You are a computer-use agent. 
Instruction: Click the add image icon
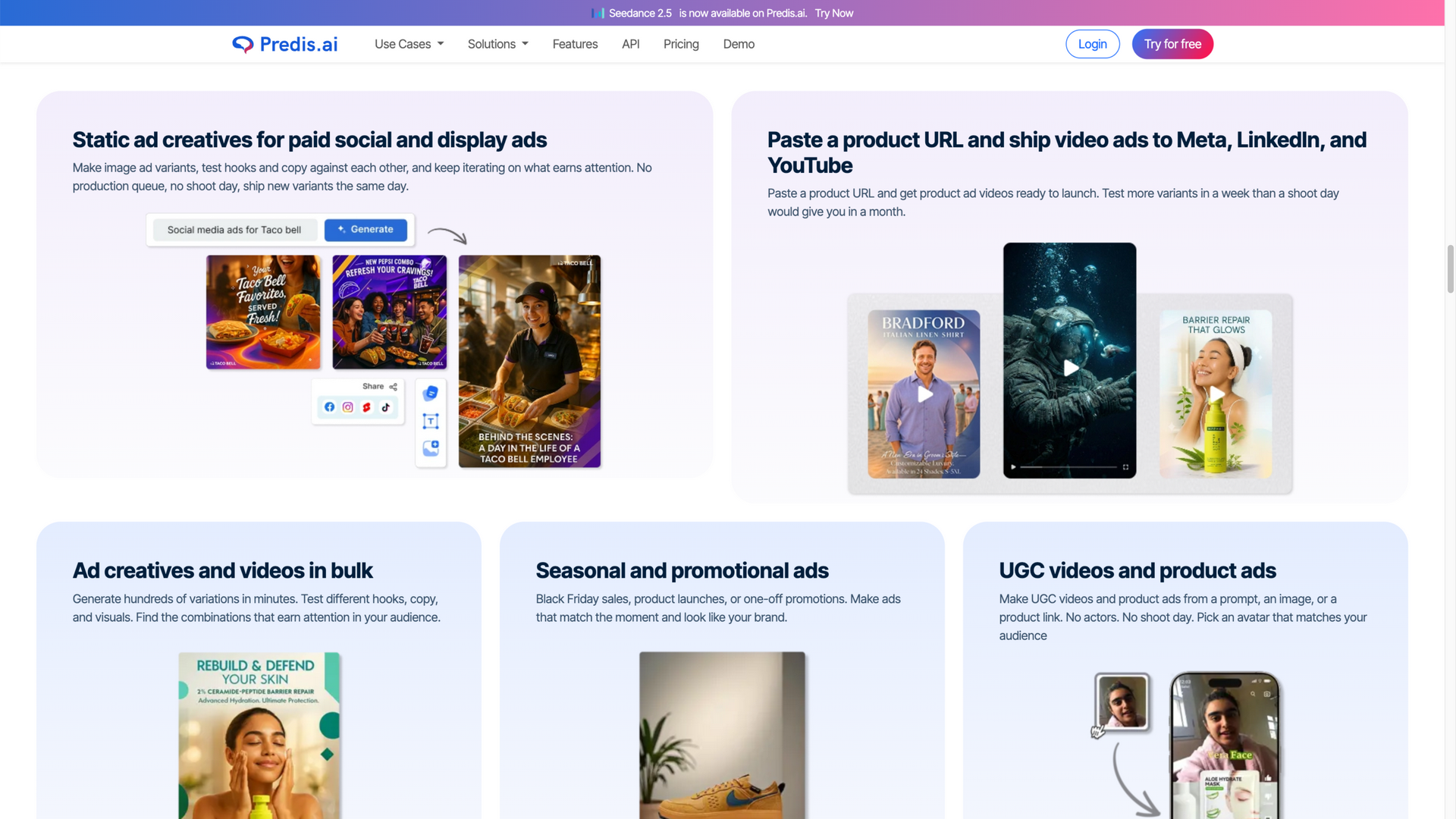[431, 448]
